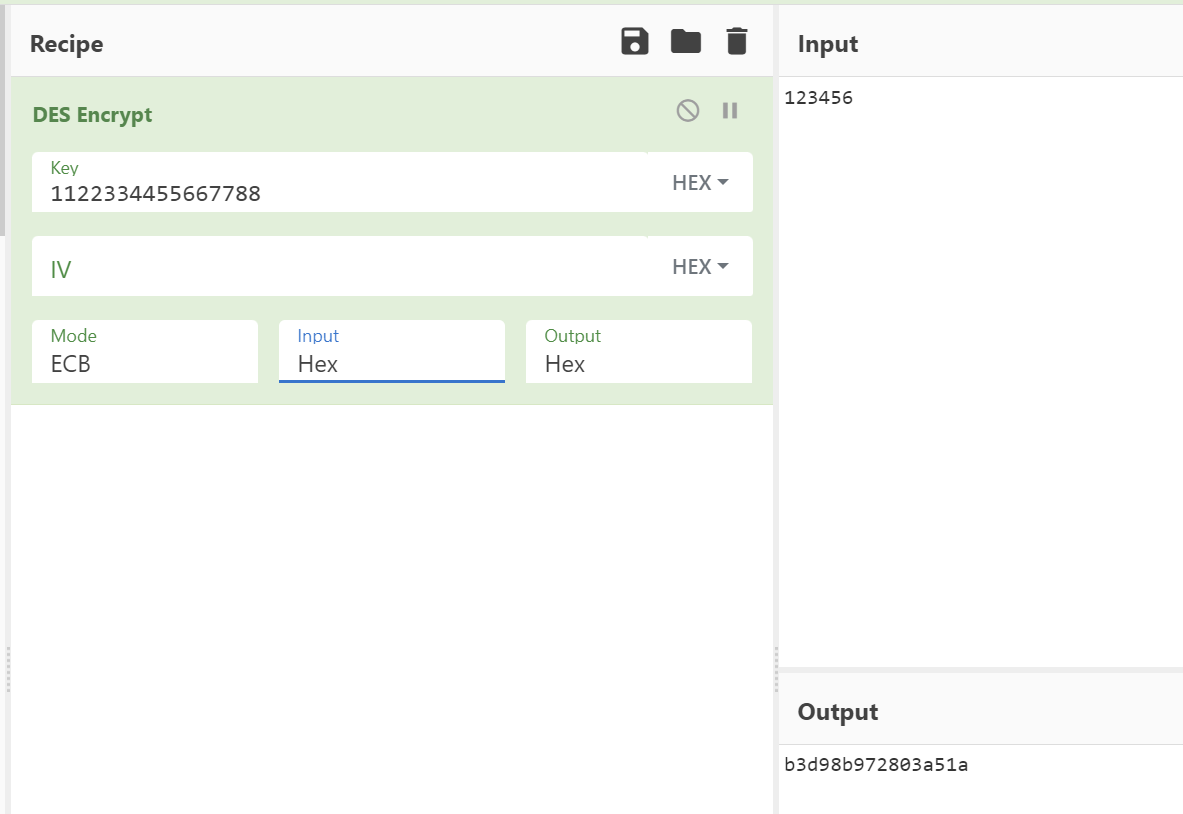1183x814 pixels.
Task: Open the Key format HEX dropdown
Action: click(700, 183)
